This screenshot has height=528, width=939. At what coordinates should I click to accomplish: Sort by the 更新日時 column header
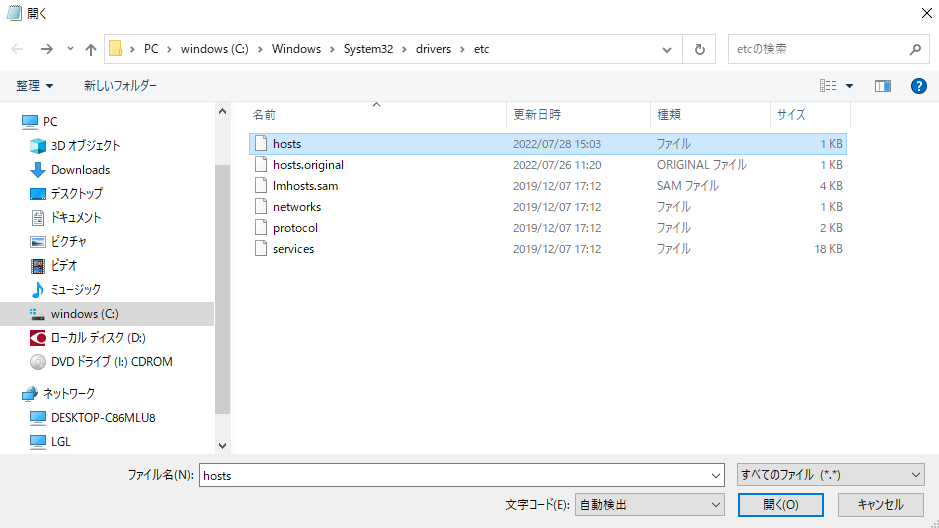pyautogui.click(x=537, y=114)
